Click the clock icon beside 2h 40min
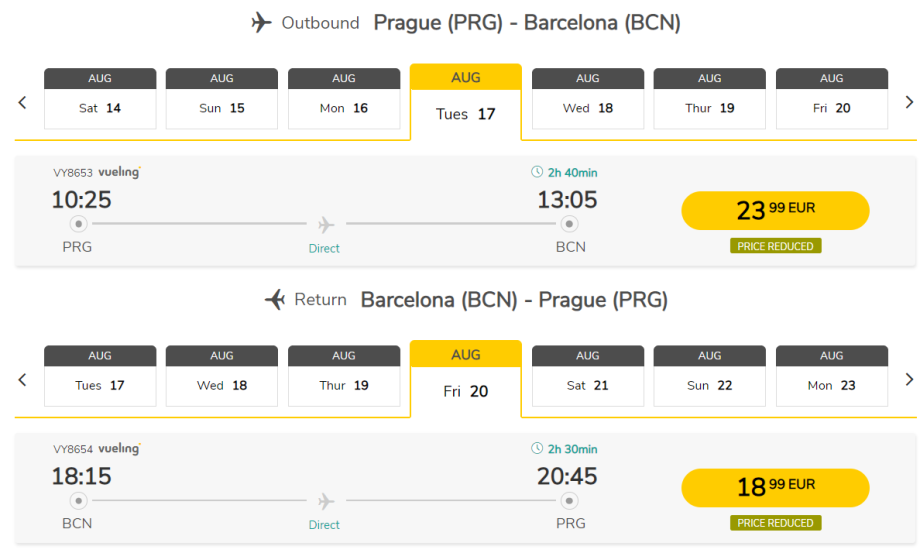 (537, 173)
